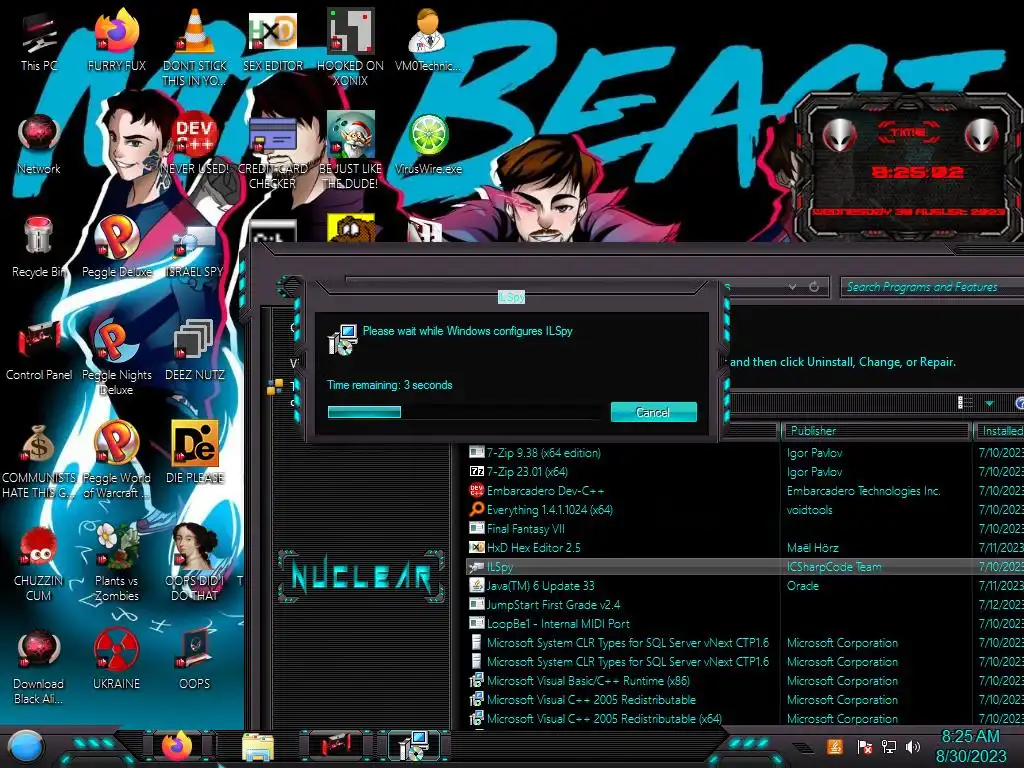Open the DIE PLEASE shortcut

[195, 453]
